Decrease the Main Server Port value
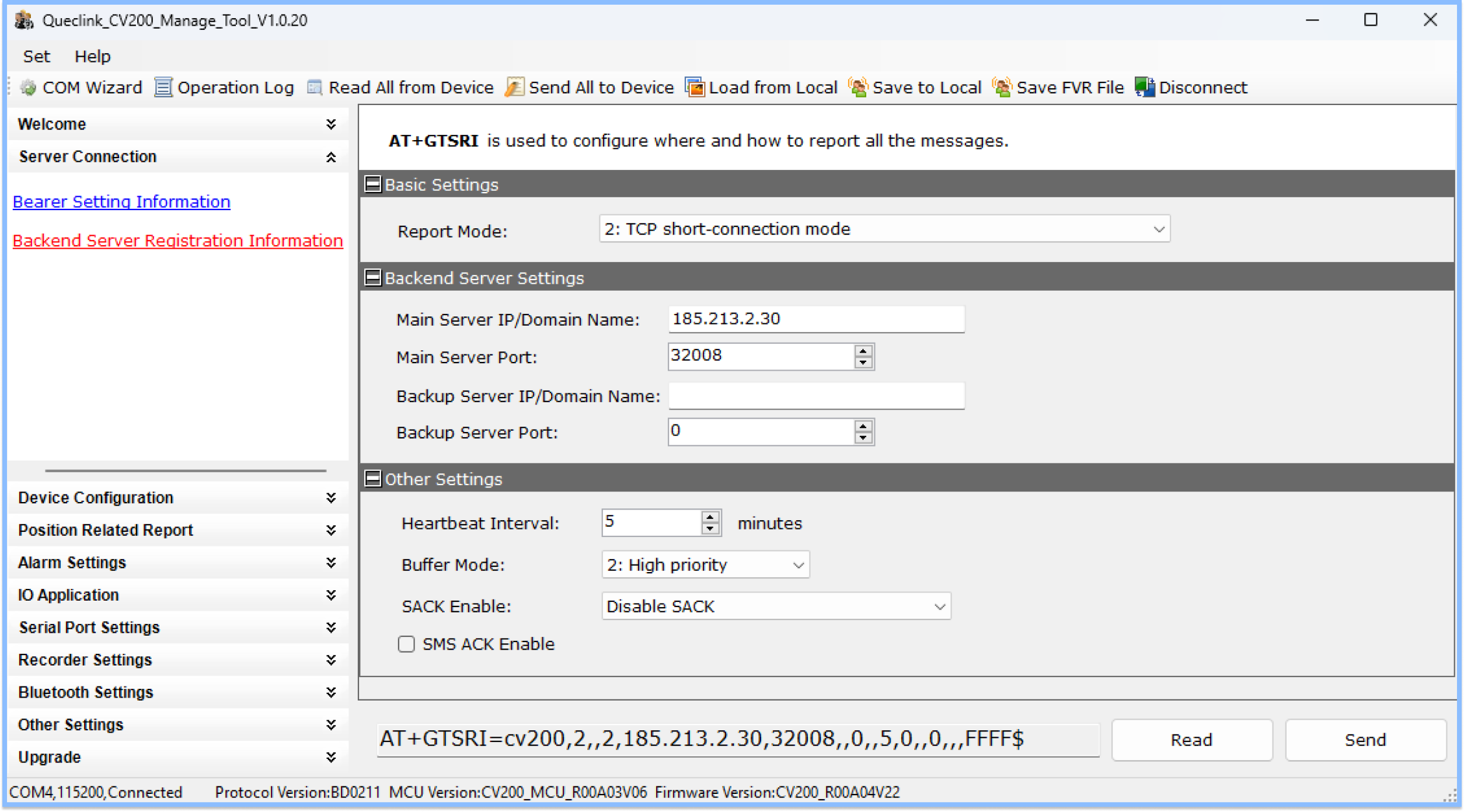This screenshot has width=1464, height=812. [863, 363]
